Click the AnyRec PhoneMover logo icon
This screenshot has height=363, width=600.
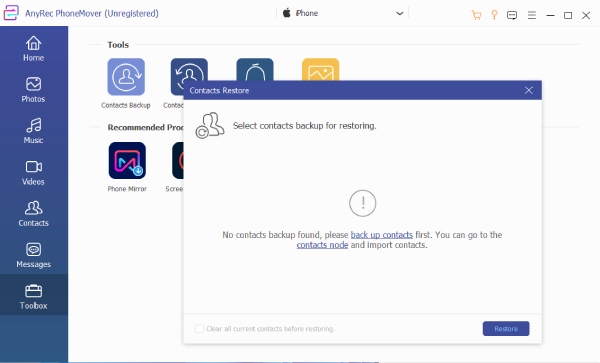(x=11, y=13)
